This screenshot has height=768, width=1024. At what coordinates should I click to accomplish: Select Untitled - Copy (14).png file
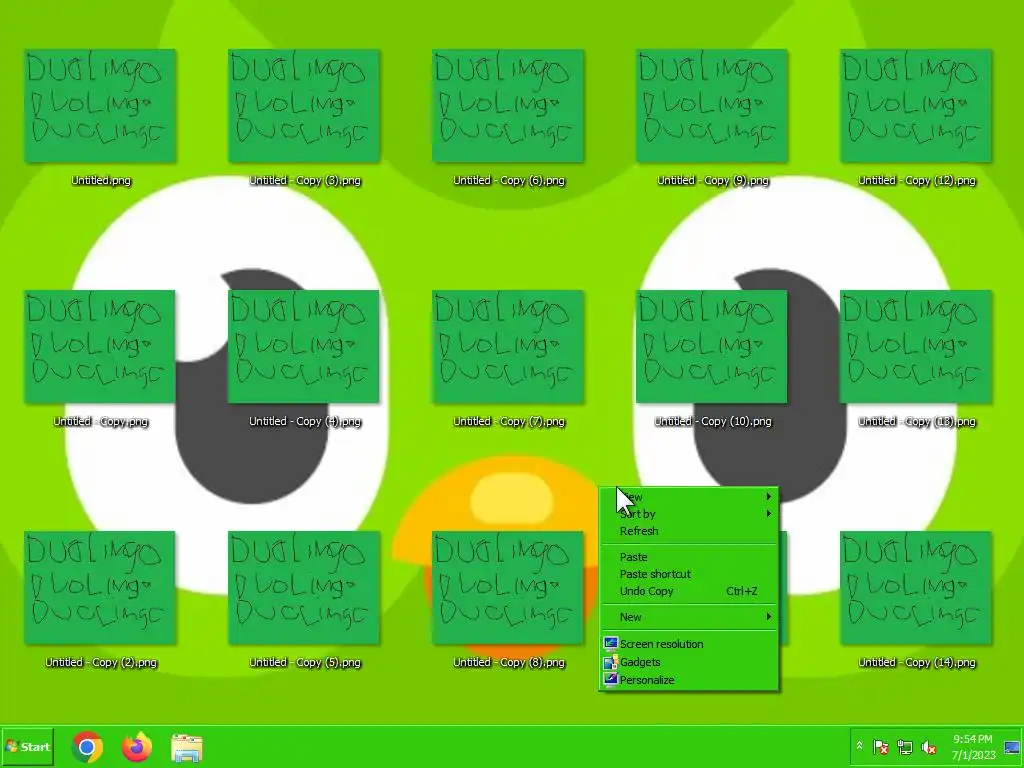[916, 600]
